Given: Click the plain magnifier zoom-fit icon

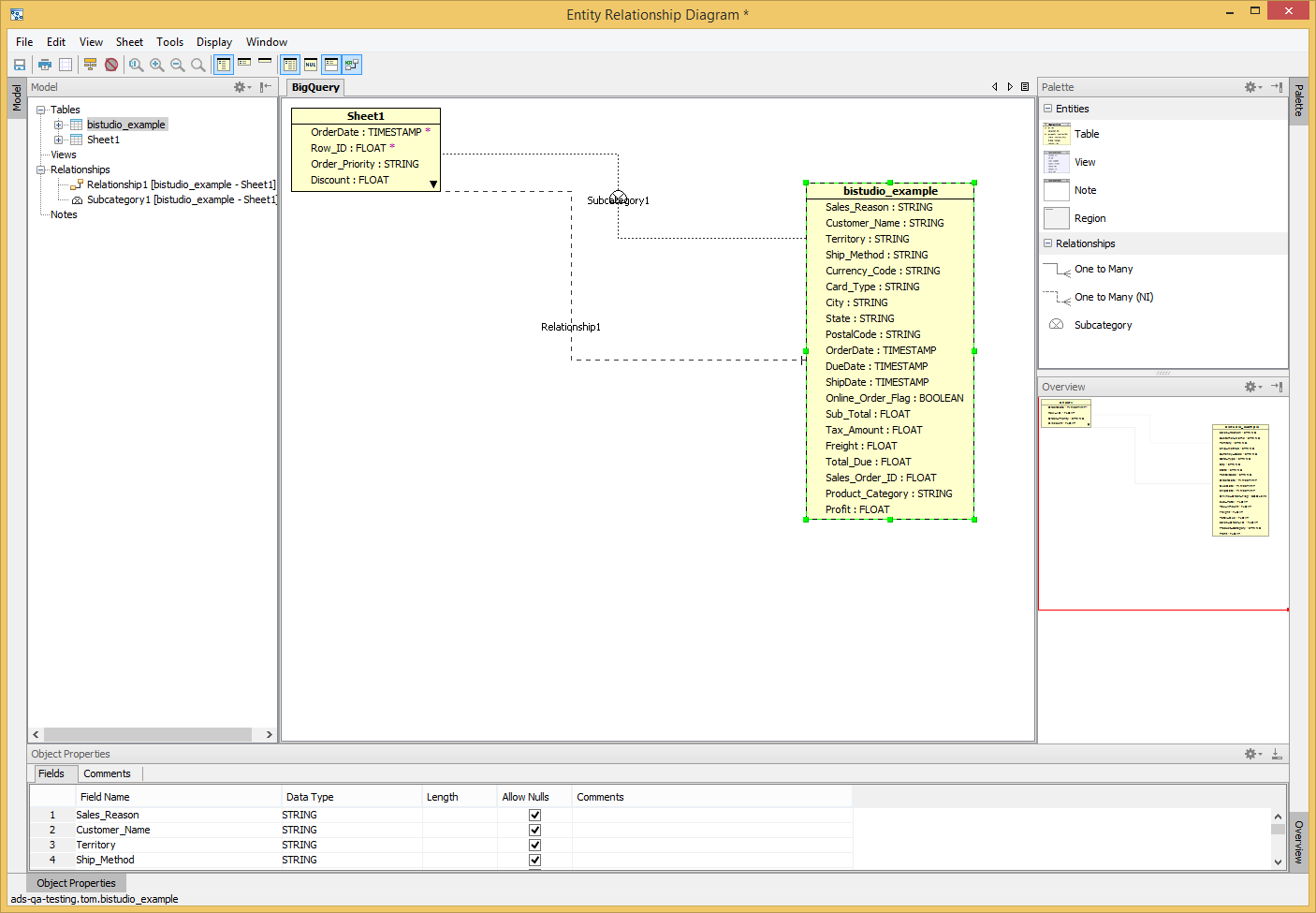Looking at the screenshot, I should pyautogui.click(x=198, y=65).
